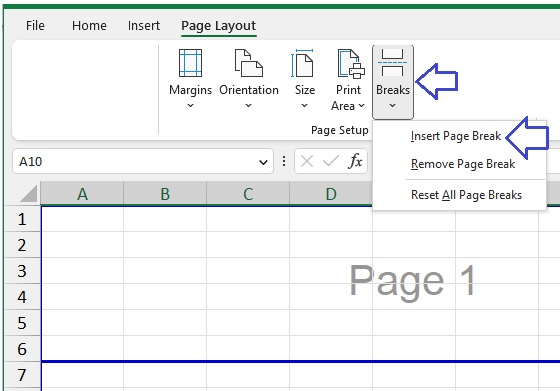Expand the Orientation dropdown arrow

click(x=249, y=105)
